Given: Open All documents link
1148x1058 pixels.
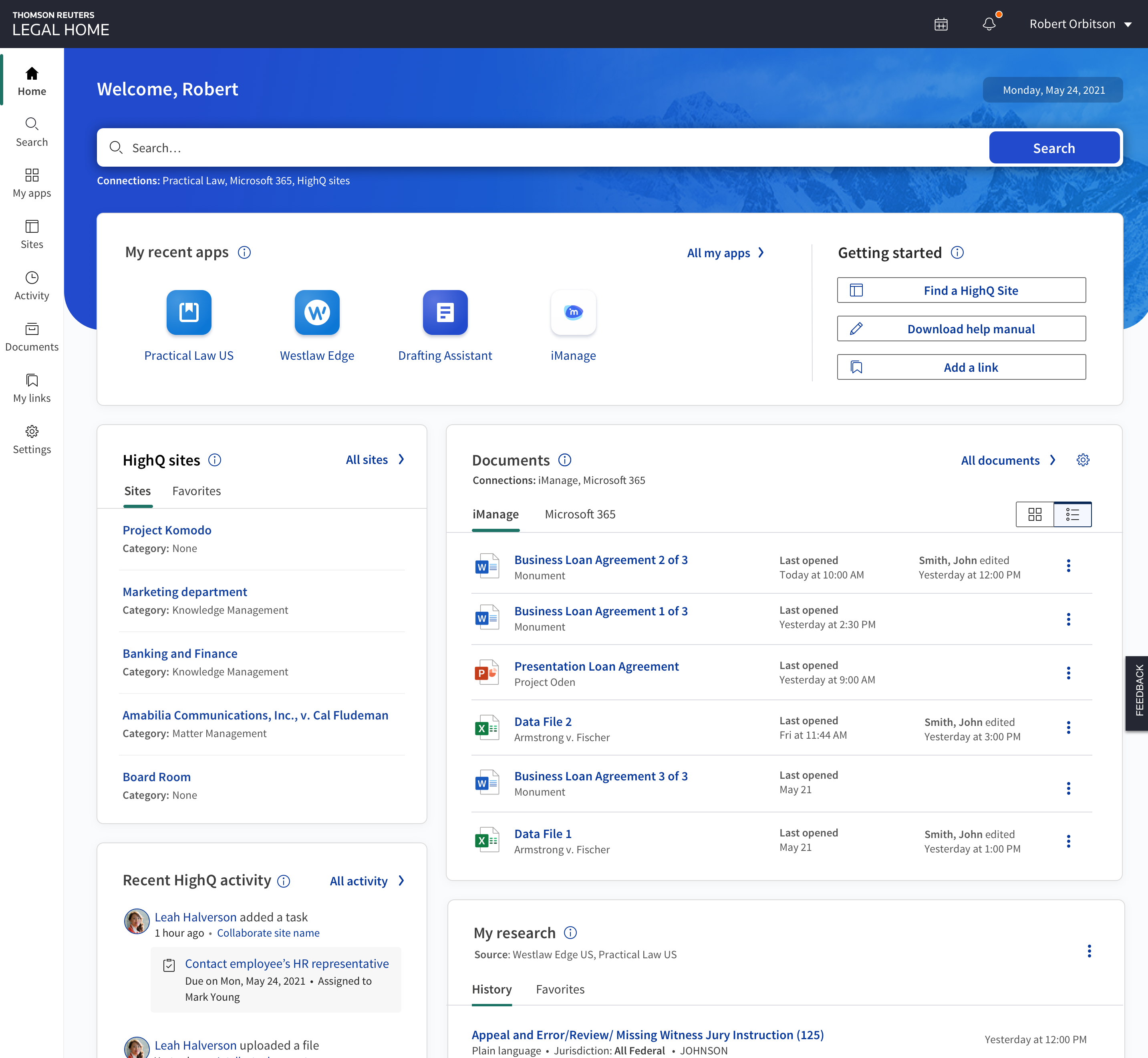Looking at the screenshot, I should pyautogui.click(x=1008, y=460).
